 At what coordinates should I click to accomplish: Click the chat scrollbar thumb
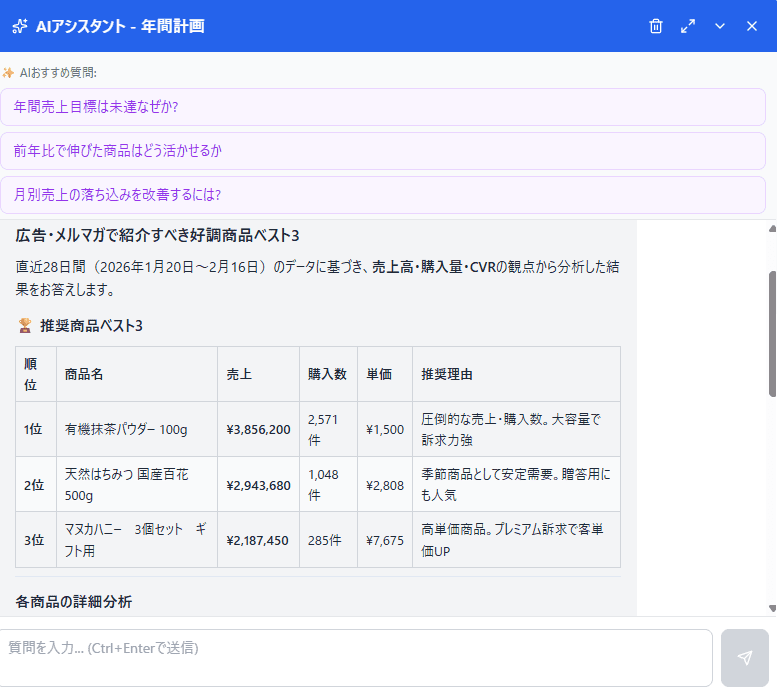(772, 334)
